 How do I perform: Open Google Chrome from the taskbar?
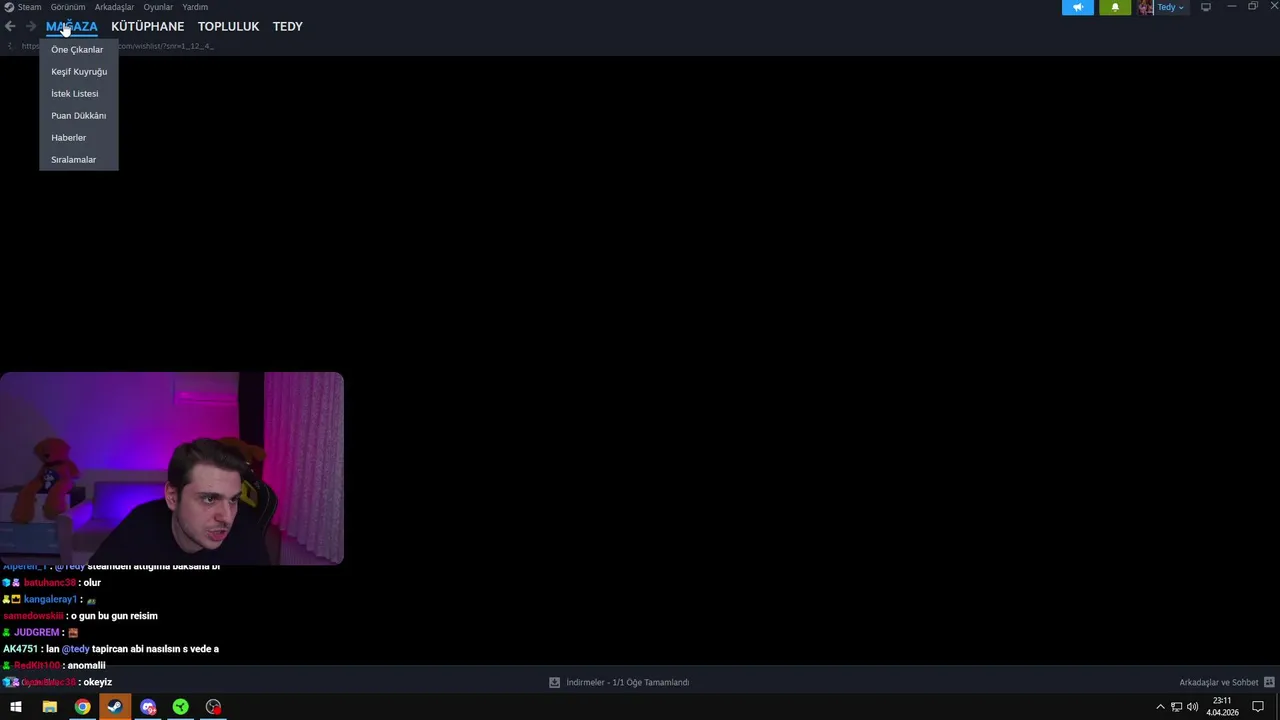pos(82,707)
